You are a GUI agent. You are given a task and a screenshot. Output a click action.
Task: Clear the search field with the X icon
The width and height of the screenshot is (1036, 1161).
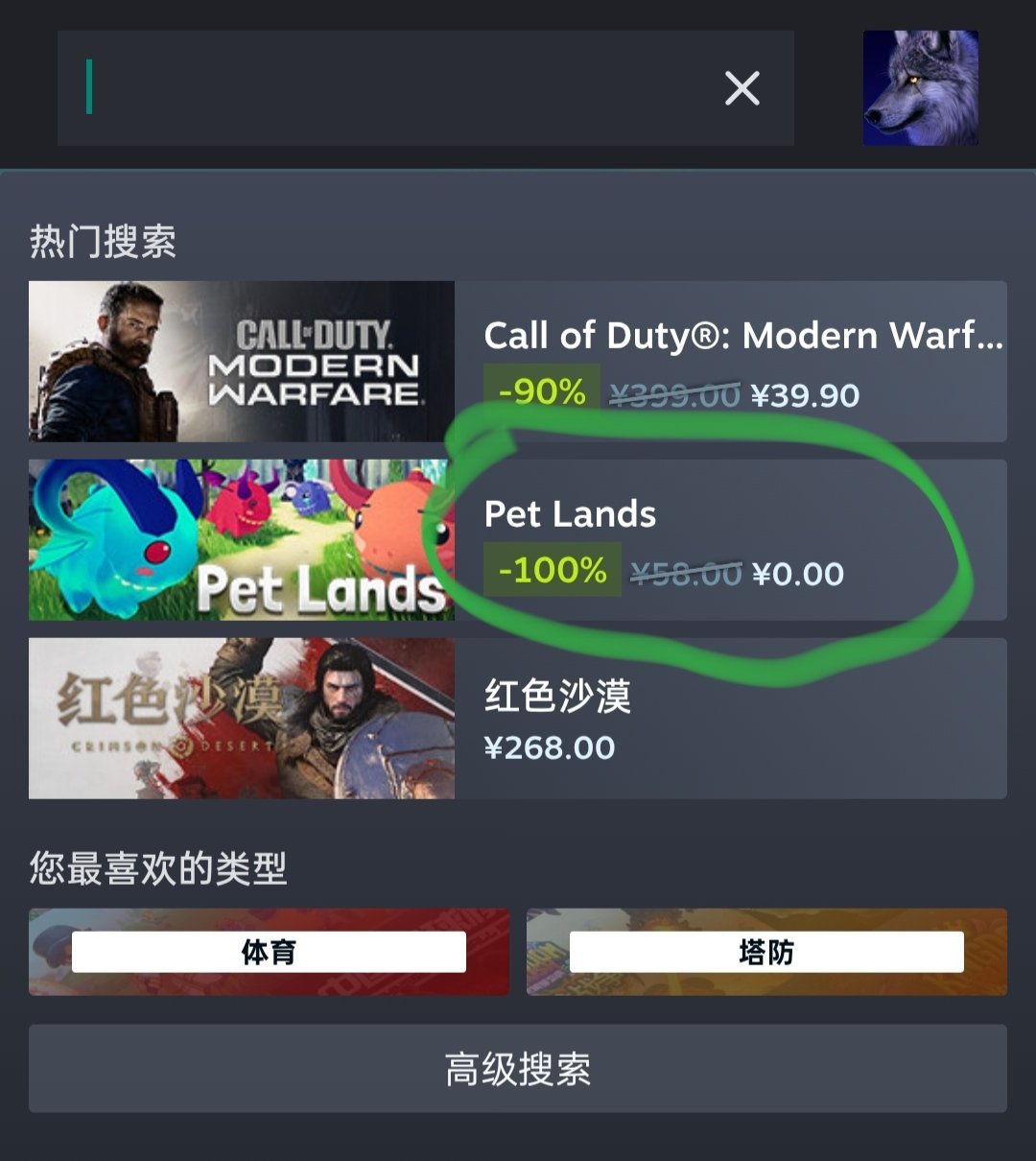click(x=742, y=88)
